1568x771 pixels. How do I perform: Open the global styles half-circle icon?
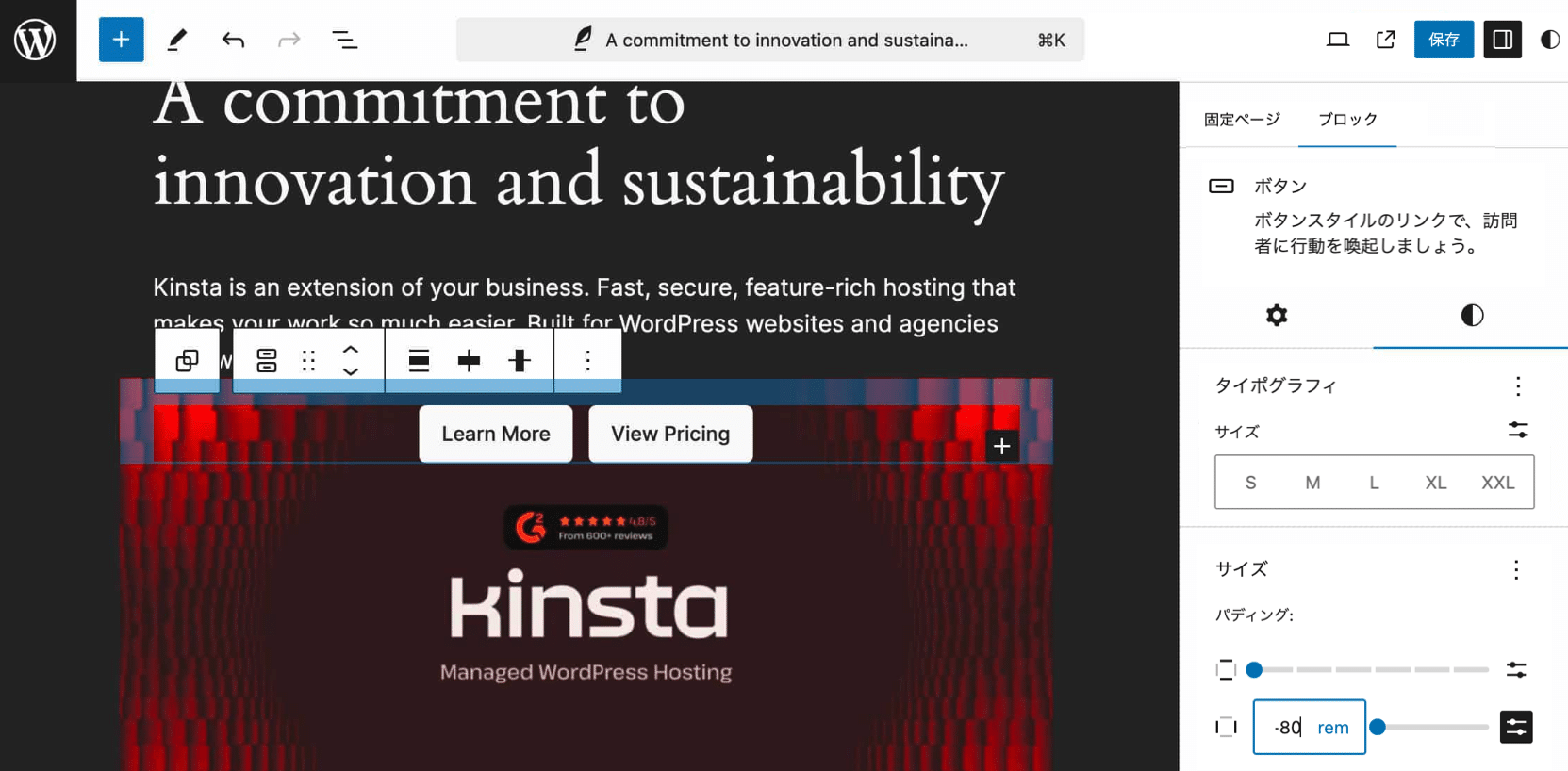tap(1549, 40)
